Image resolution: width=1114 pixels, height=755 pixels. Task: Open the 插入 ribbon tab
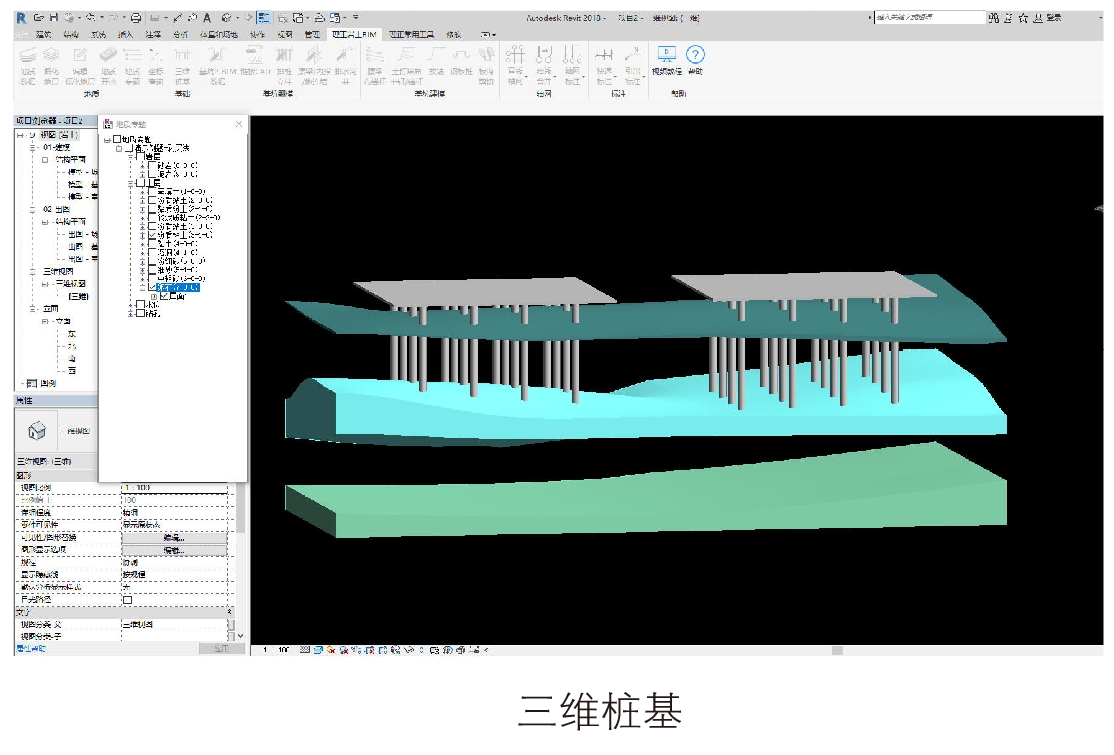coord(125,34)
